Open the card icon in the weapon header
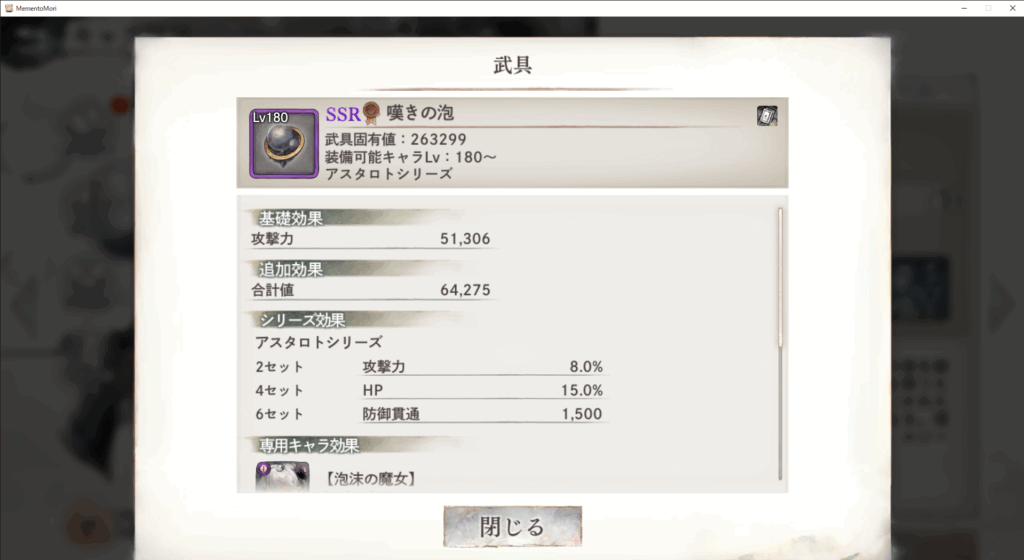1024x560 pixels. pos(767,116)
